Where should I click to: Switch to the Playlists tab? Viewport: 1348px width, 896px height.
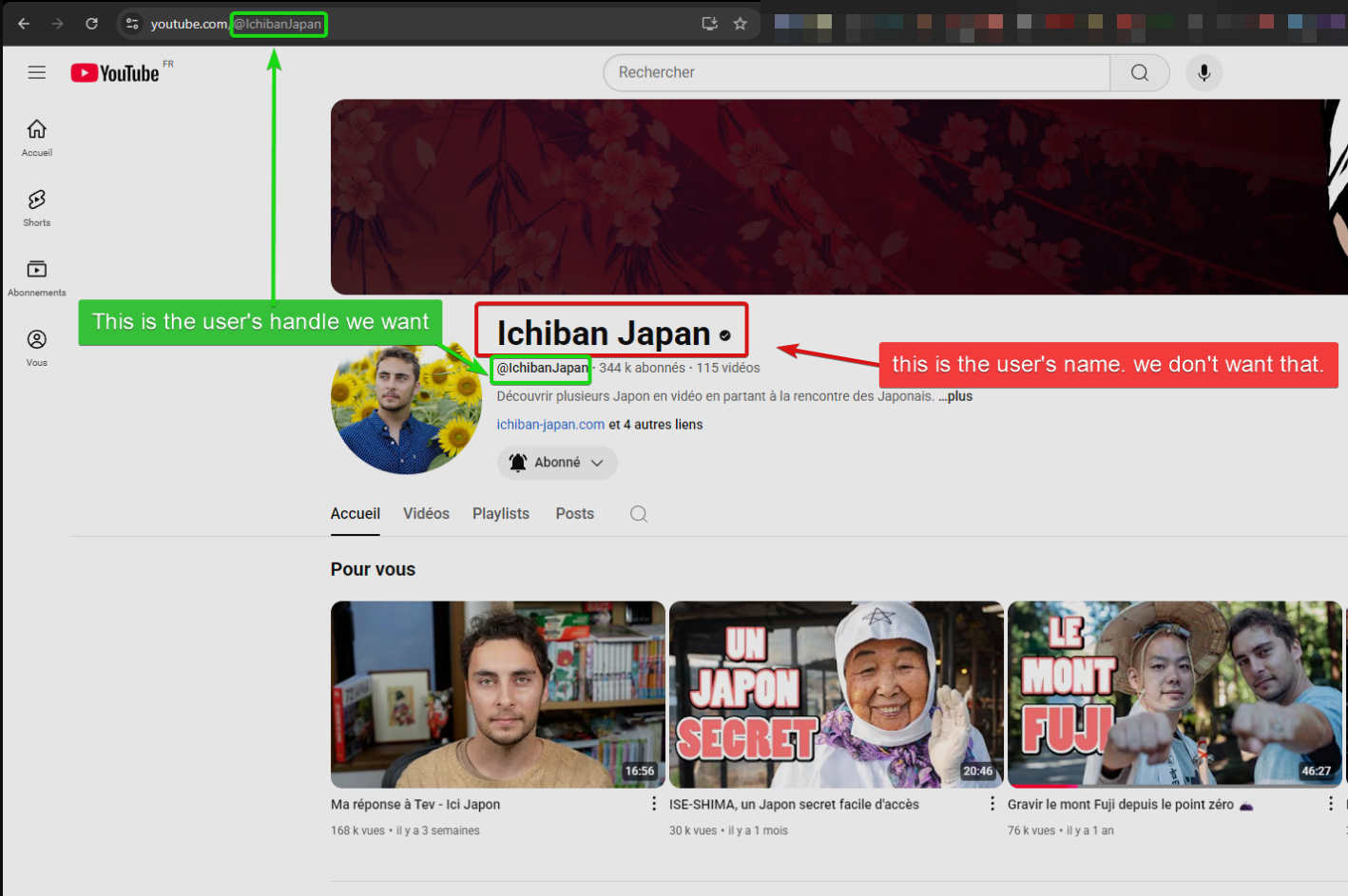(501, 513)
